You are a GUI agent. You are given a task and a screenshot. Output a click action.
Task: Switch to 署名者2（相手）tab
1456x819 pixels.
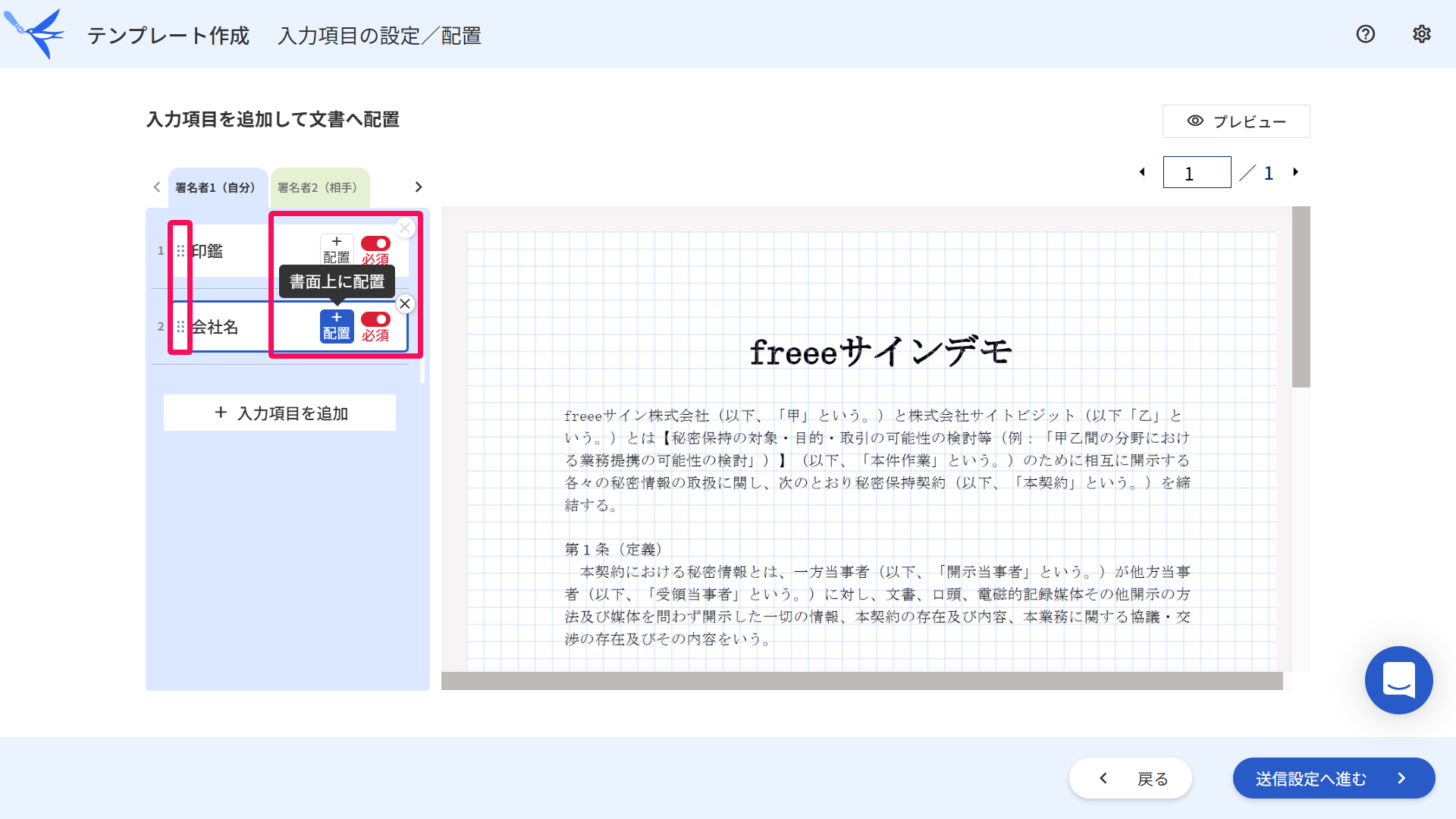pyautogui.click(x=319, y=187)
